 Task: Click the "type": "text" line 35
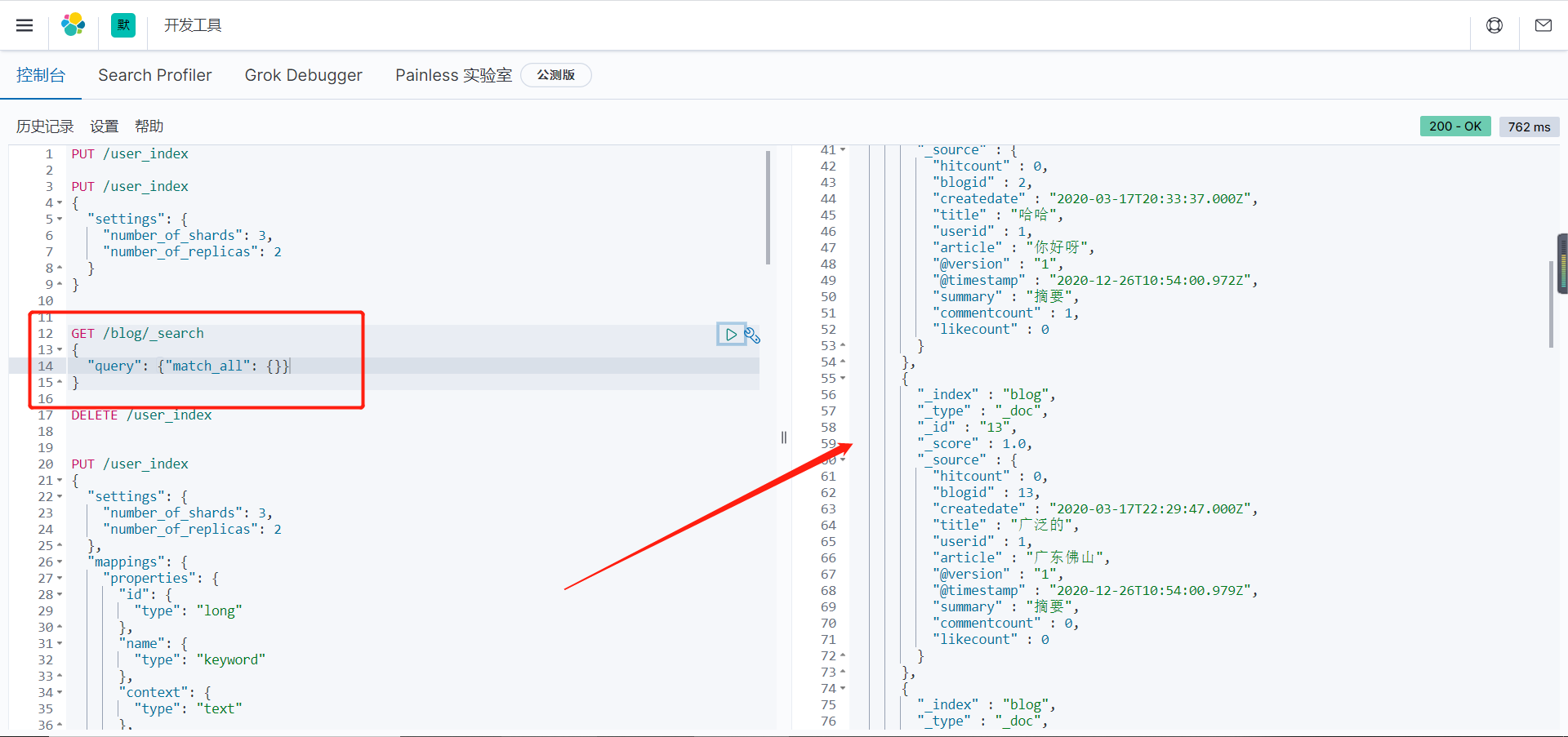click(x=189, y=708)
